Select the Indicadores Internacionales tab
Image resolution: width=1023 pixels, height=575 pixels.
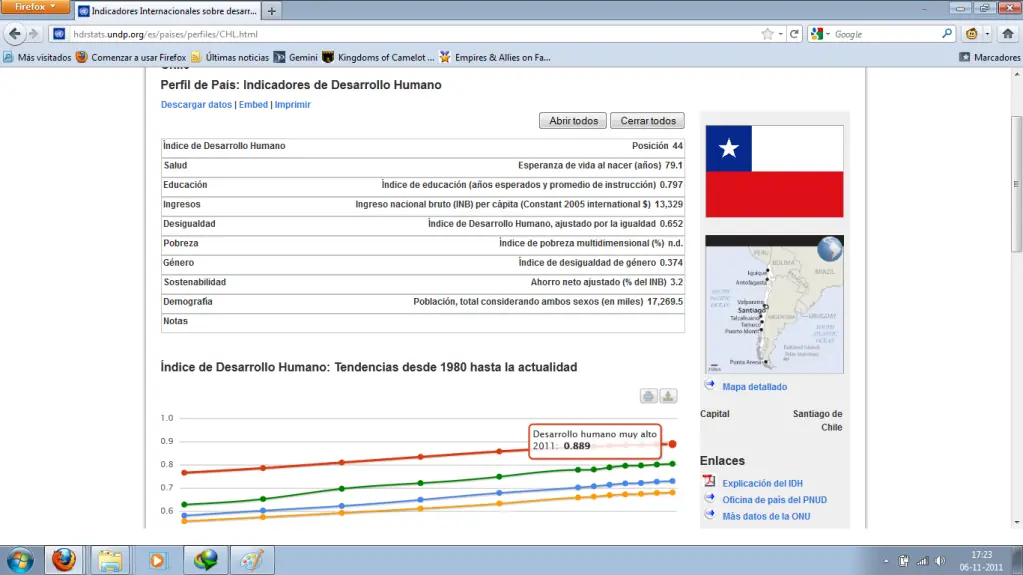168,11
